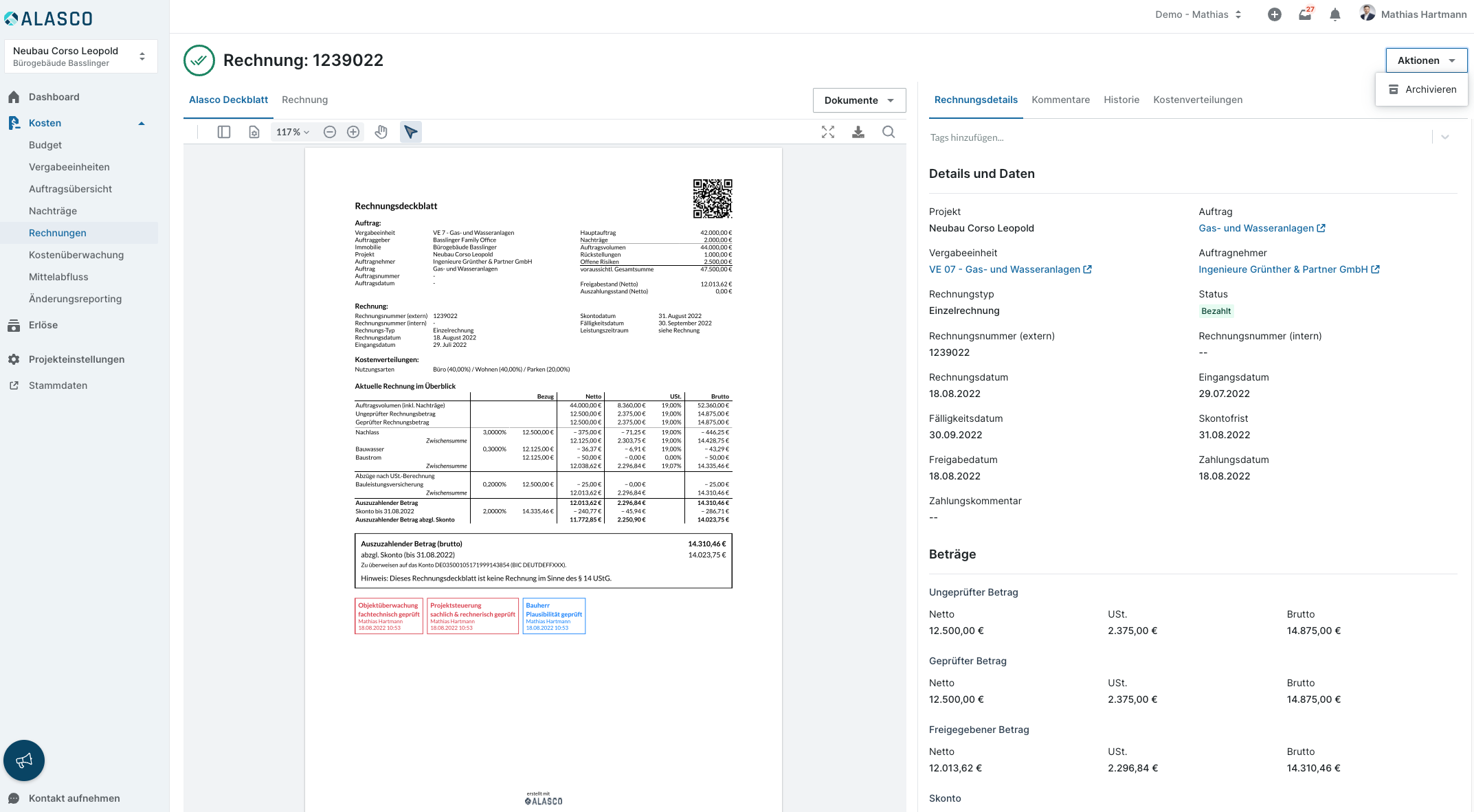
Task: Open the Rechnungsdetails tab
Action: pos(976,100)
